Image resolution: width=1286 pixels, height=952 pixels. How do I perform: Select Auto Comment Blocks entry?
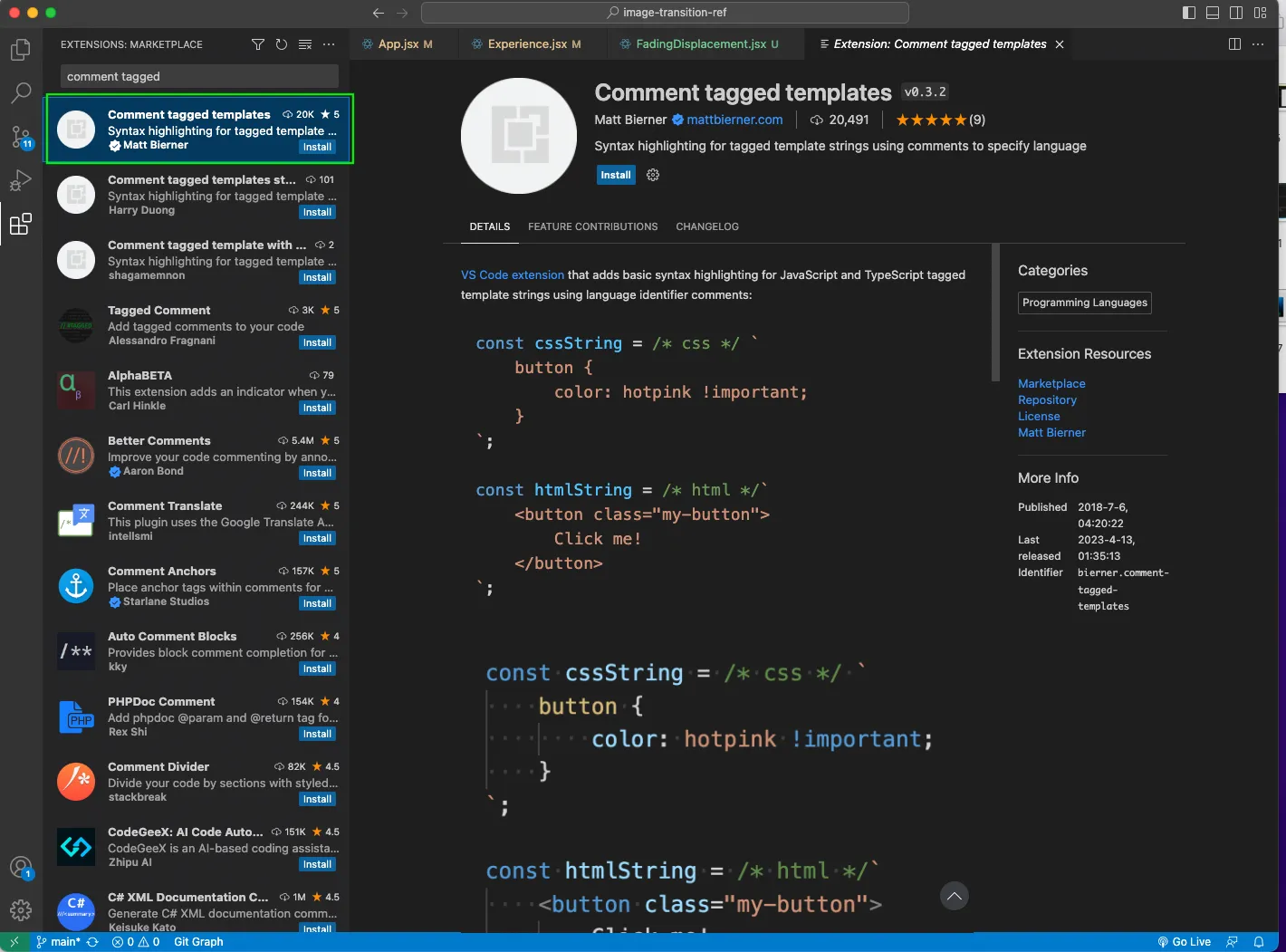[x=198, y=652]
